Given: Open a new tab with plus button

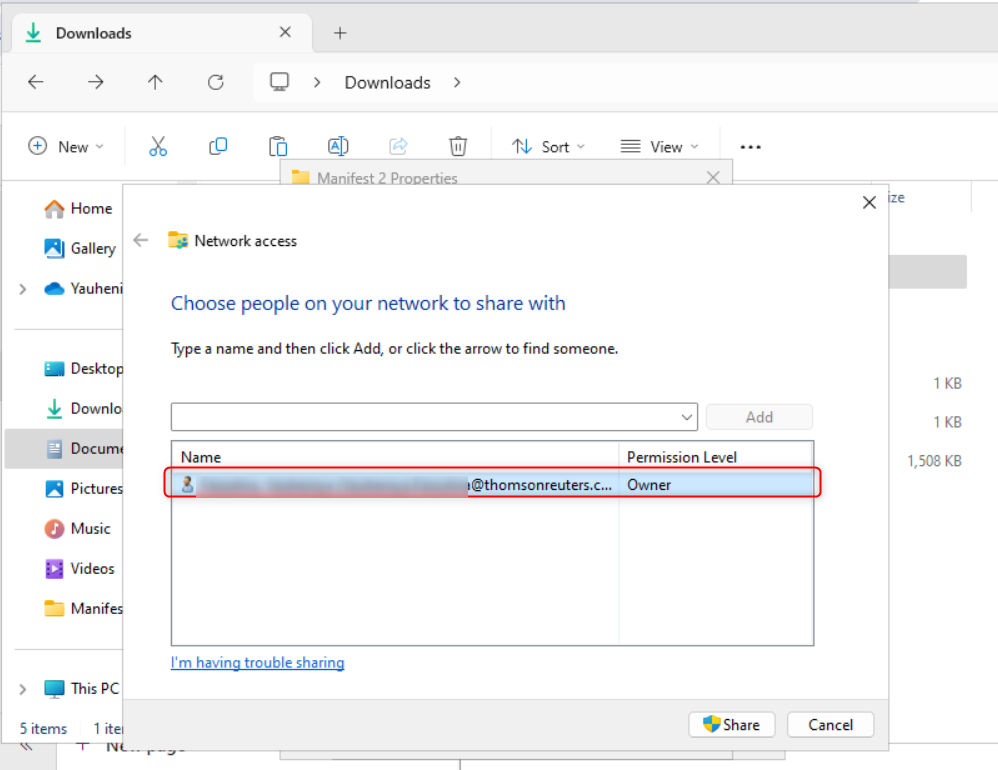Looking at the screenshot, I should click(x=340, y=33).
